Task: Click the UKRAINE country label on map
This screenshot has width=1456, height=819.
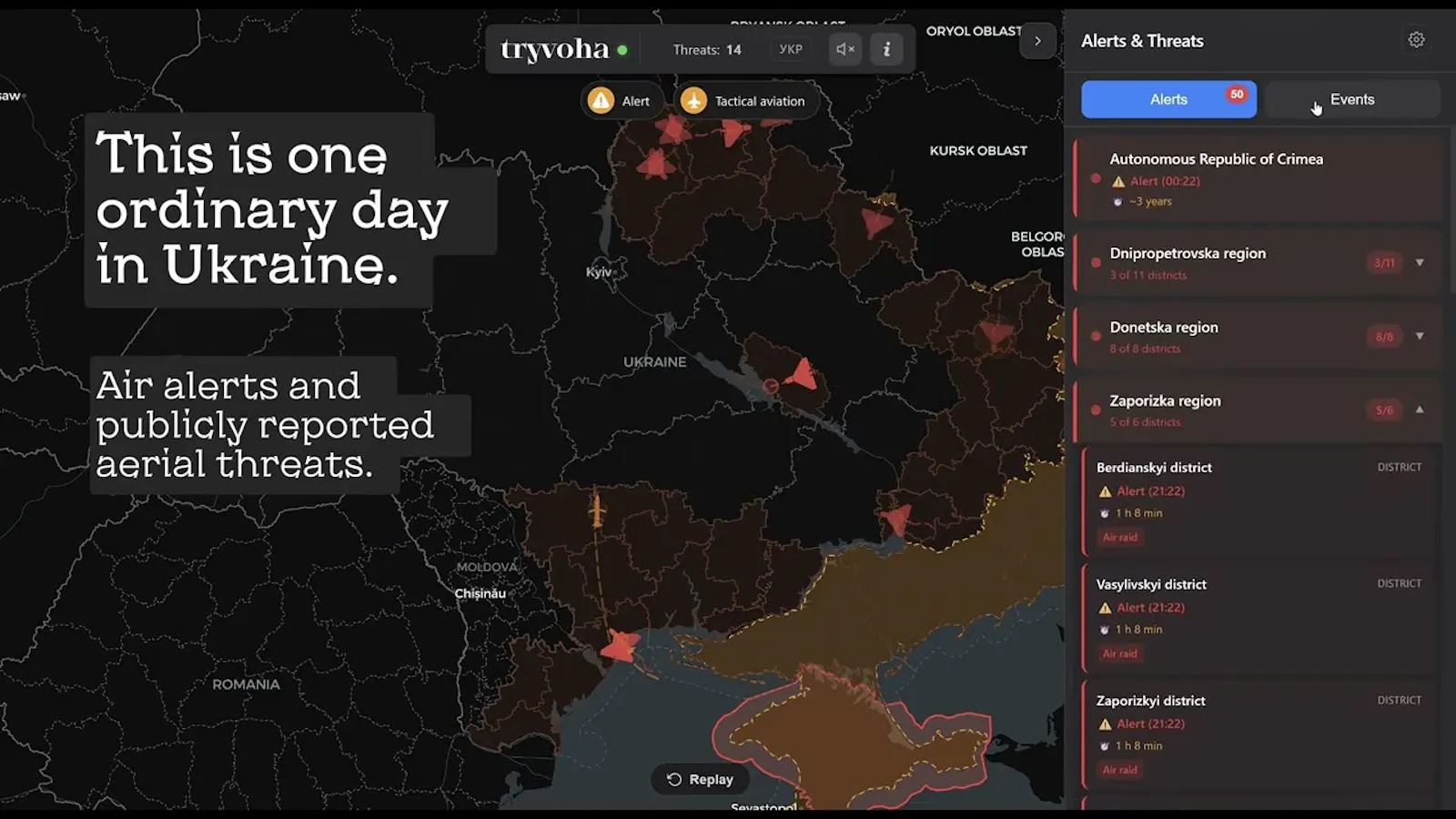Action: (x=654, y=362)
